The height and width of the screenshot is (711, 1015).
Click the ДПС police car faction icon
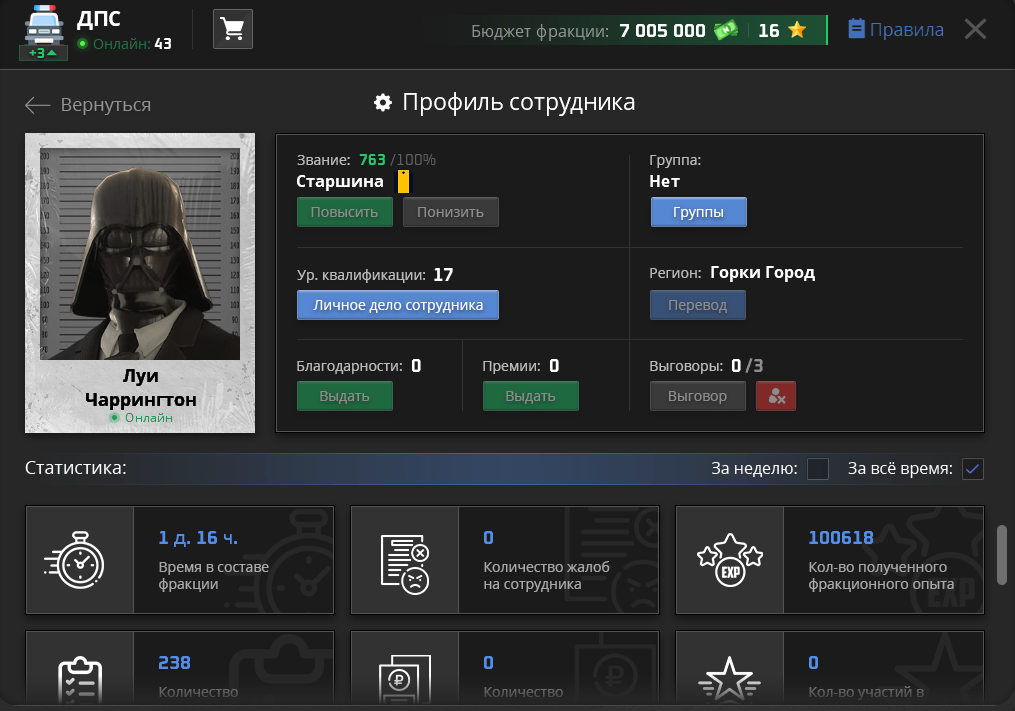[42, 31]
